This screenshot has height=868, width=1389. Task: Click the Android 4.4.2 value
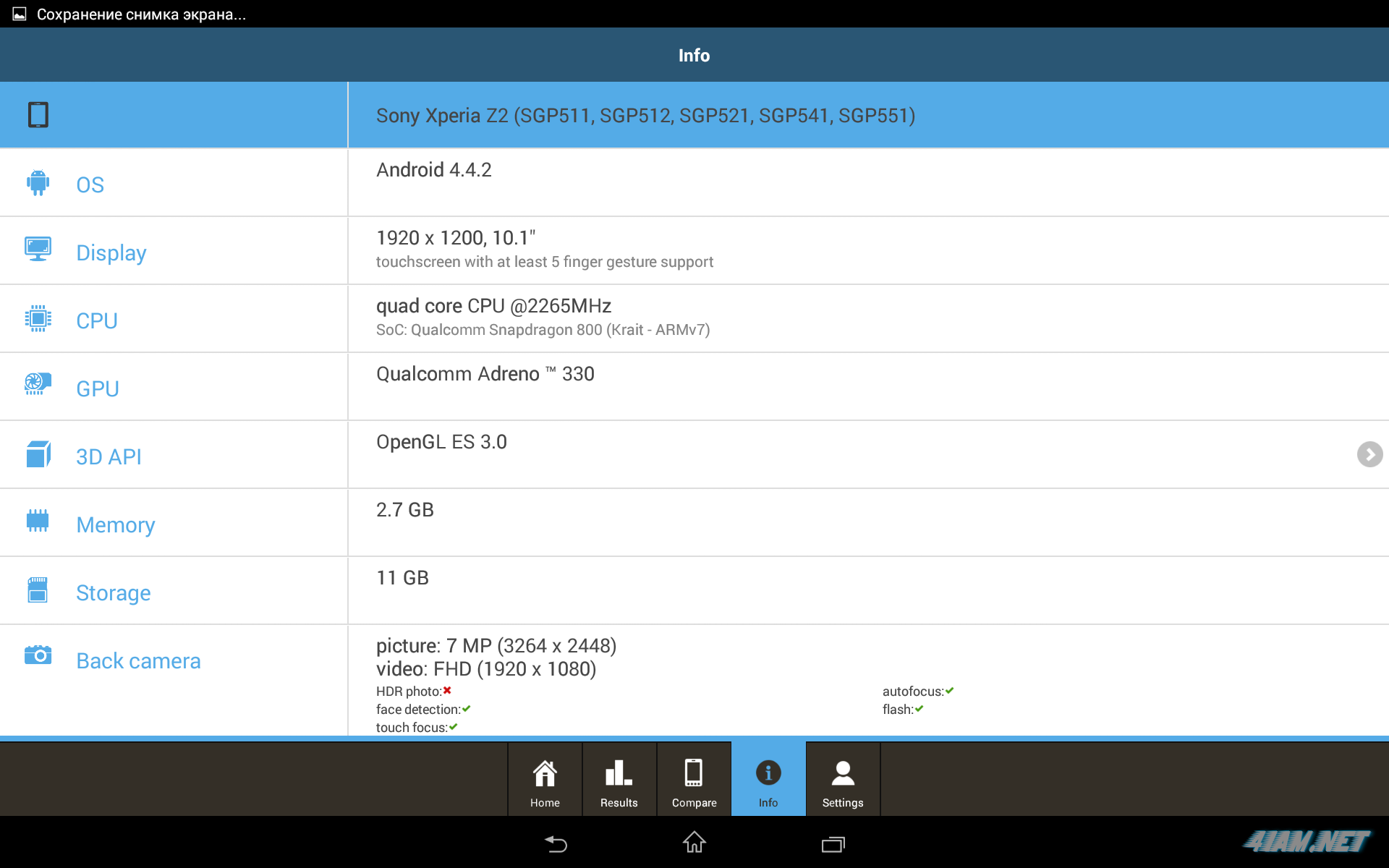pyautogui.click(x=434, y=170)
